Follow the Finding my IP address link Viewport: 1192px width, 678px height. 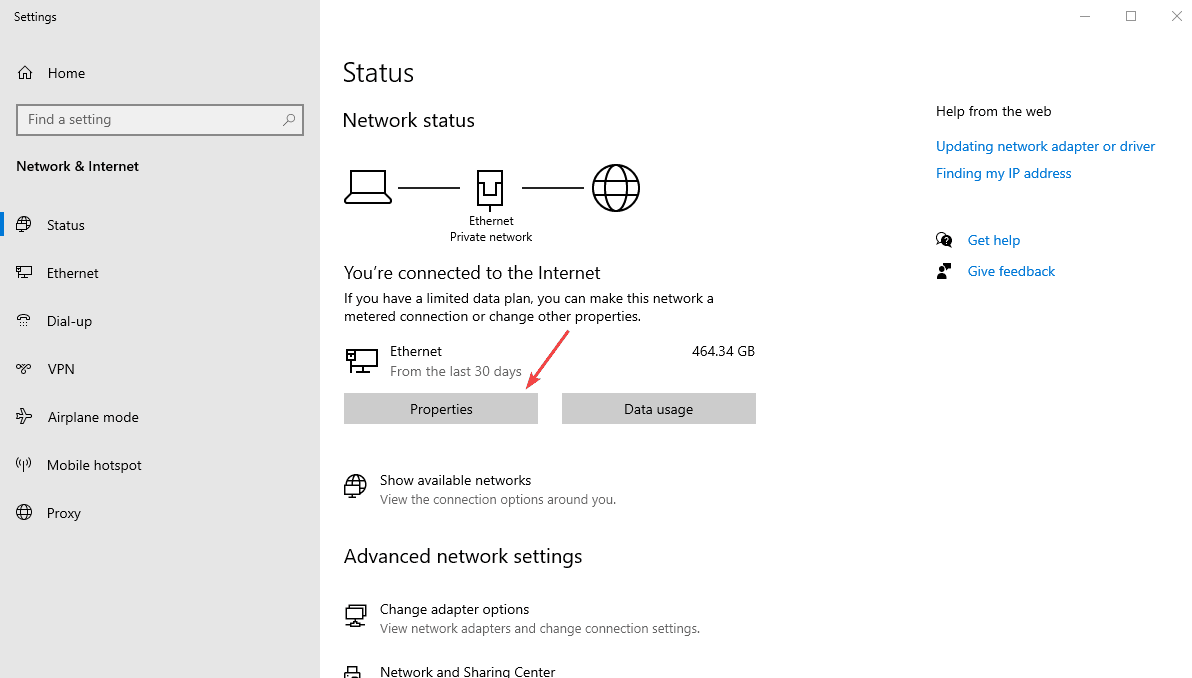1003,173
